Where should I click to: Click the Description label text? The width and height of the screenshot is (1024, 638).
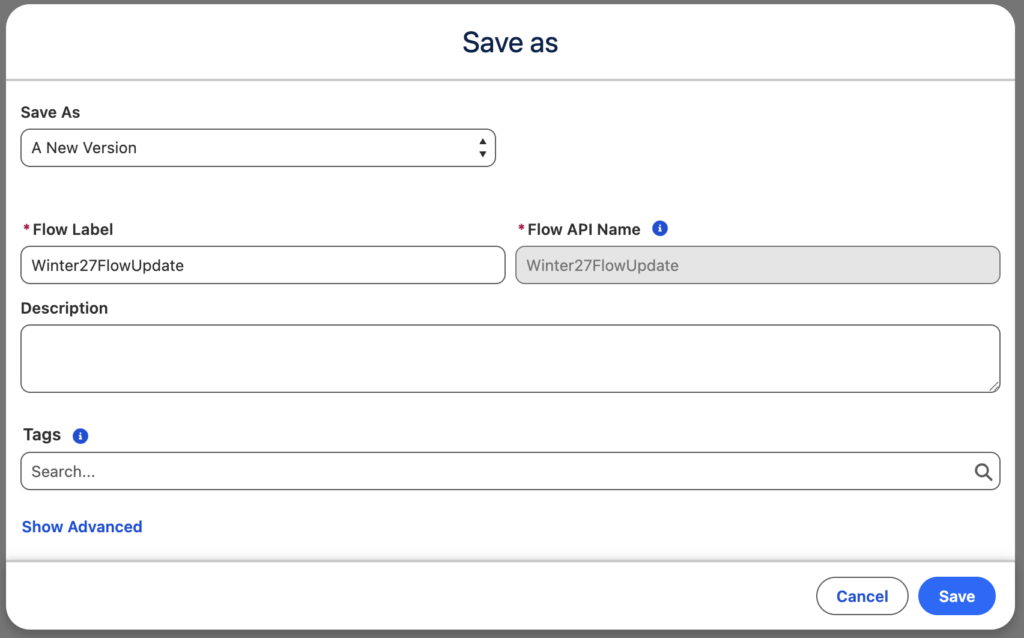(x=64, y=308)
